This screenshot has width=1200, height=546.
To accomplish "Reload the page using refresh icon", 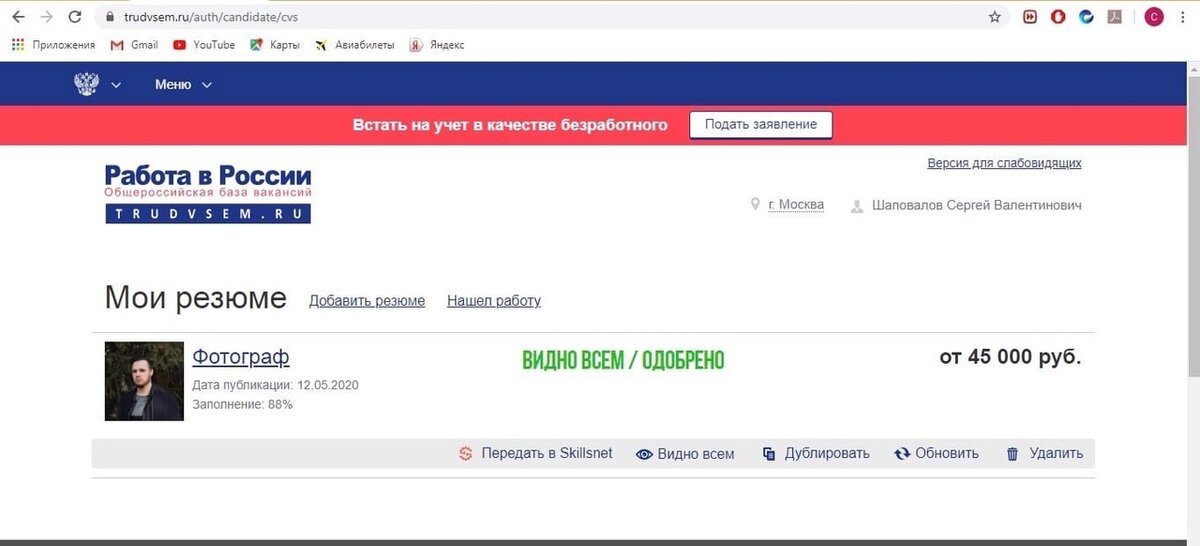I will 75,17.
